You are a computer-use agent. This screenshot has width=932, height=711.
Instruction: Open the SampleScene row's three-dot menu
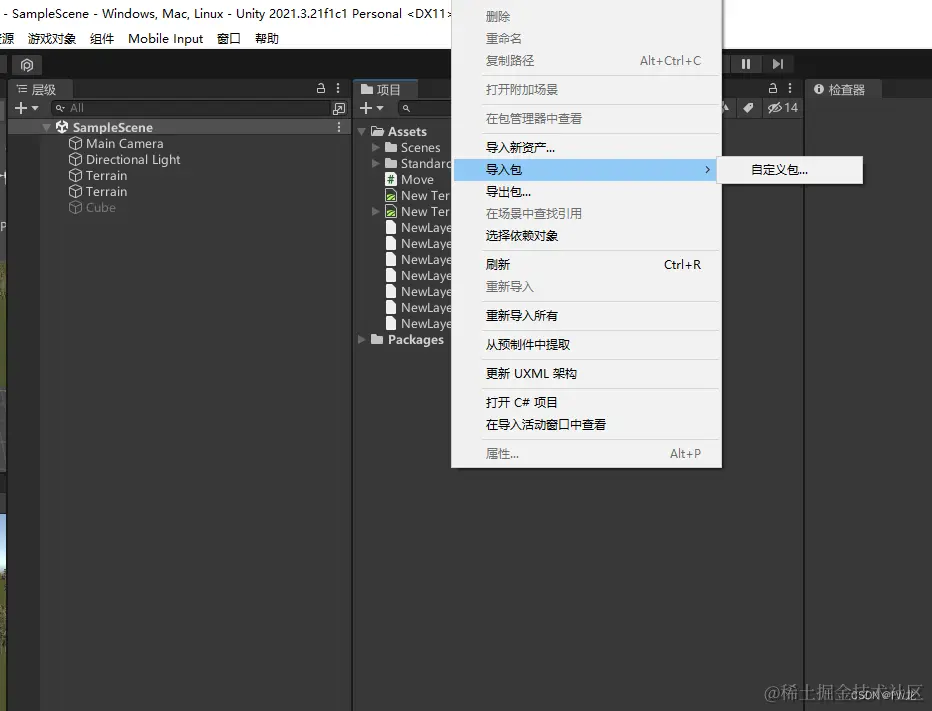[339, 127]
